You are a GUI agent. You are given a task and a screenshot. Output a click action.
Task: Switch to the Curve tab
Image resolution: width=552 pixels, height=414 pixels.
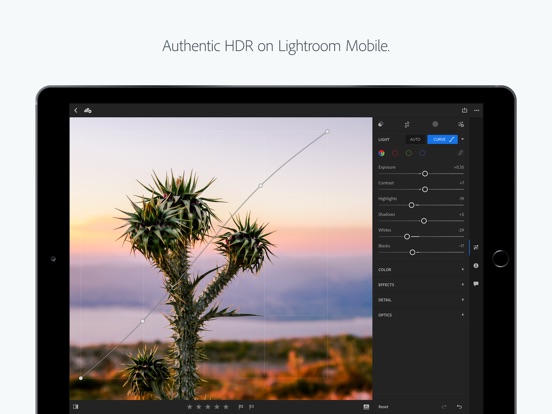pyautogui.click(x=443, y=139)
